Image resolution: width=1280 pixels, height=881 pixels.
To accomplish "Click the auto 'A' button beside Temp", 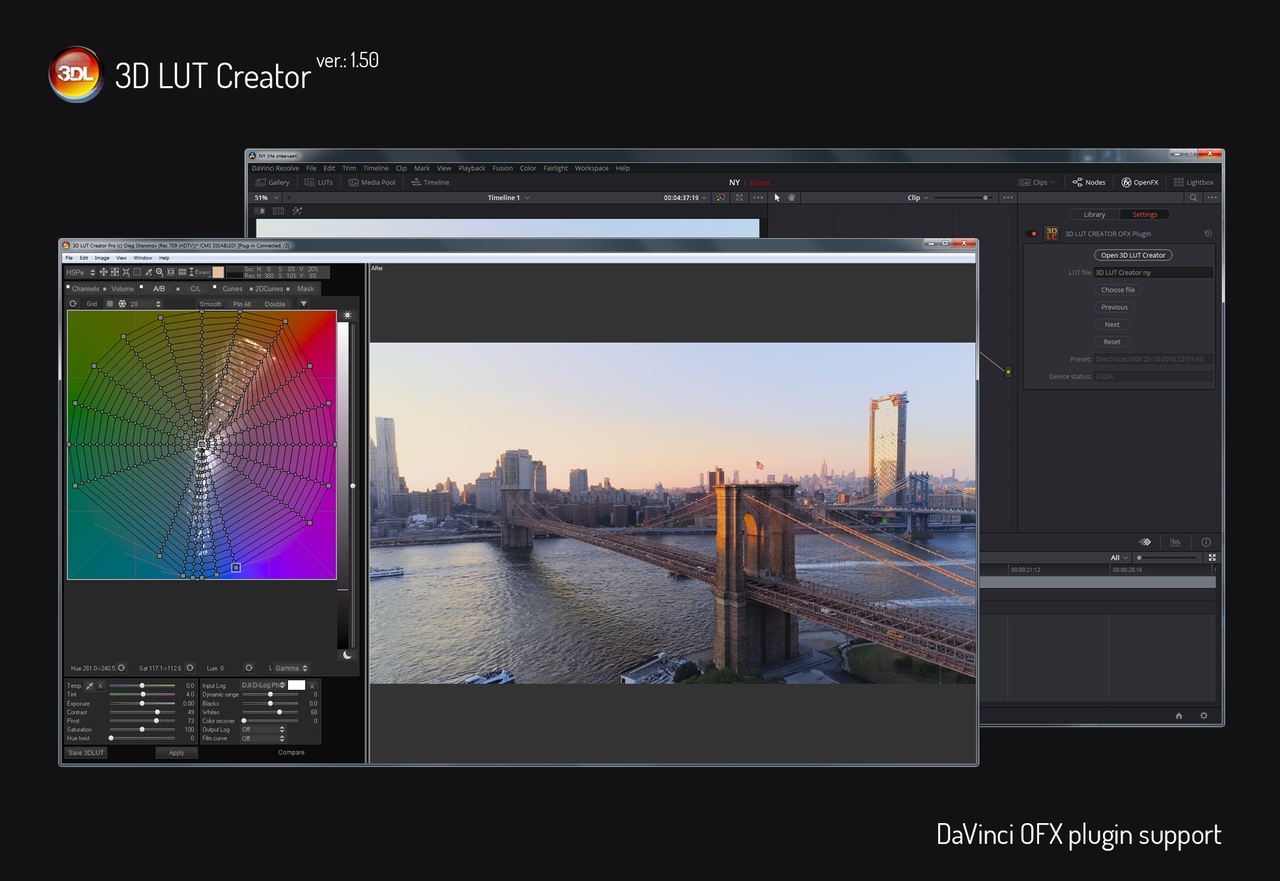I will point(100,686).
